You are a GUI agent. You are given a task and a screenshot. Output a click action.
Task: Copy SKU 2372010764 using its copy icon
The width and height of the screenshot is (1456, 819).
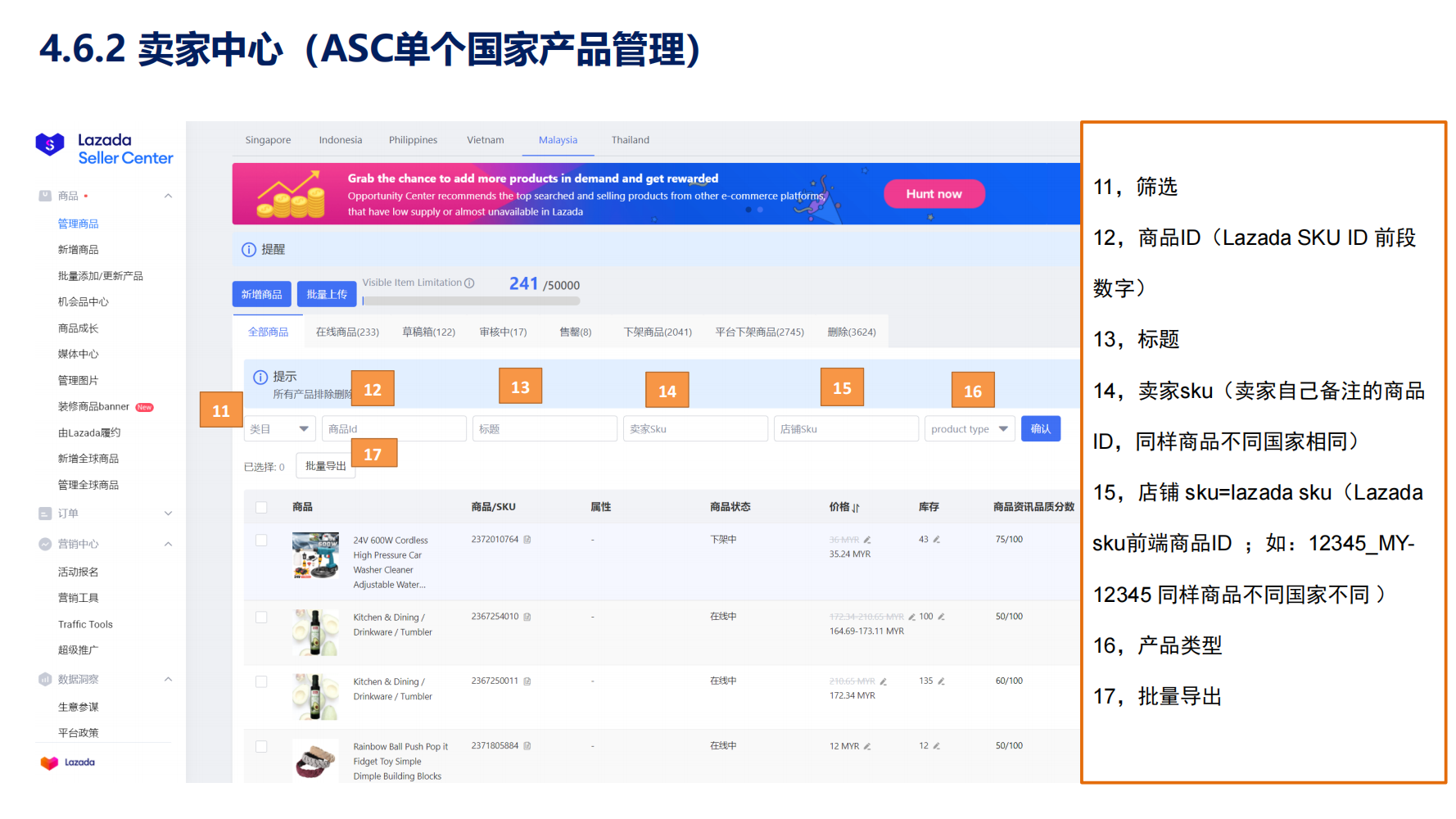[x=527, y=540]
